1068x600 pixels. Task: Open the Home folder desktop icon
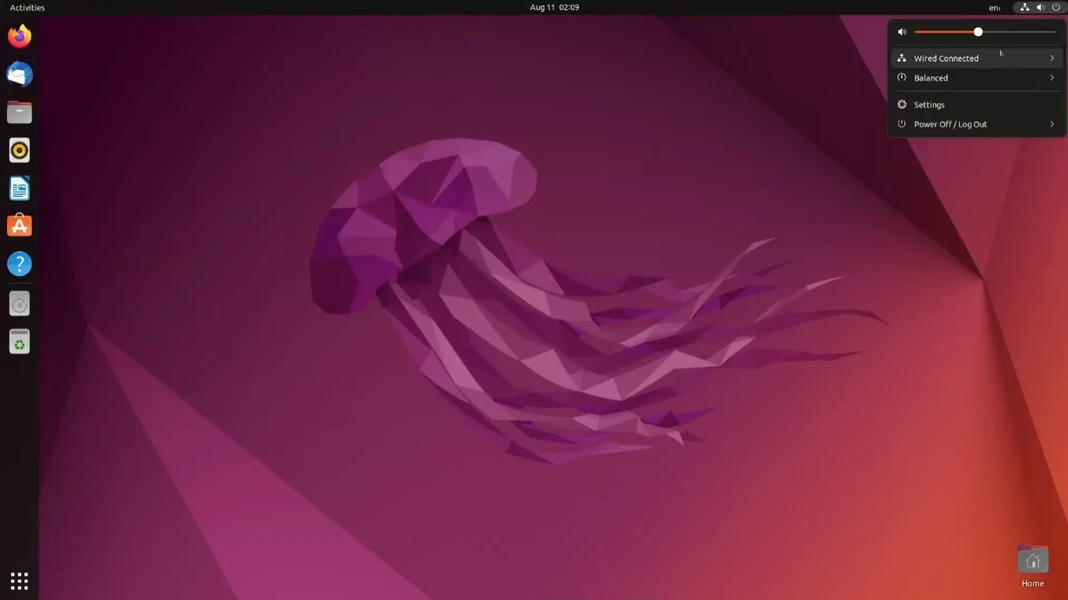coord(1033,559)
